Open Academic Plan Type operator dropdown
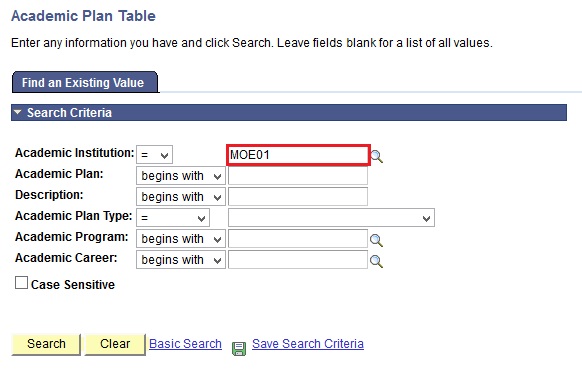 [173, 218]
